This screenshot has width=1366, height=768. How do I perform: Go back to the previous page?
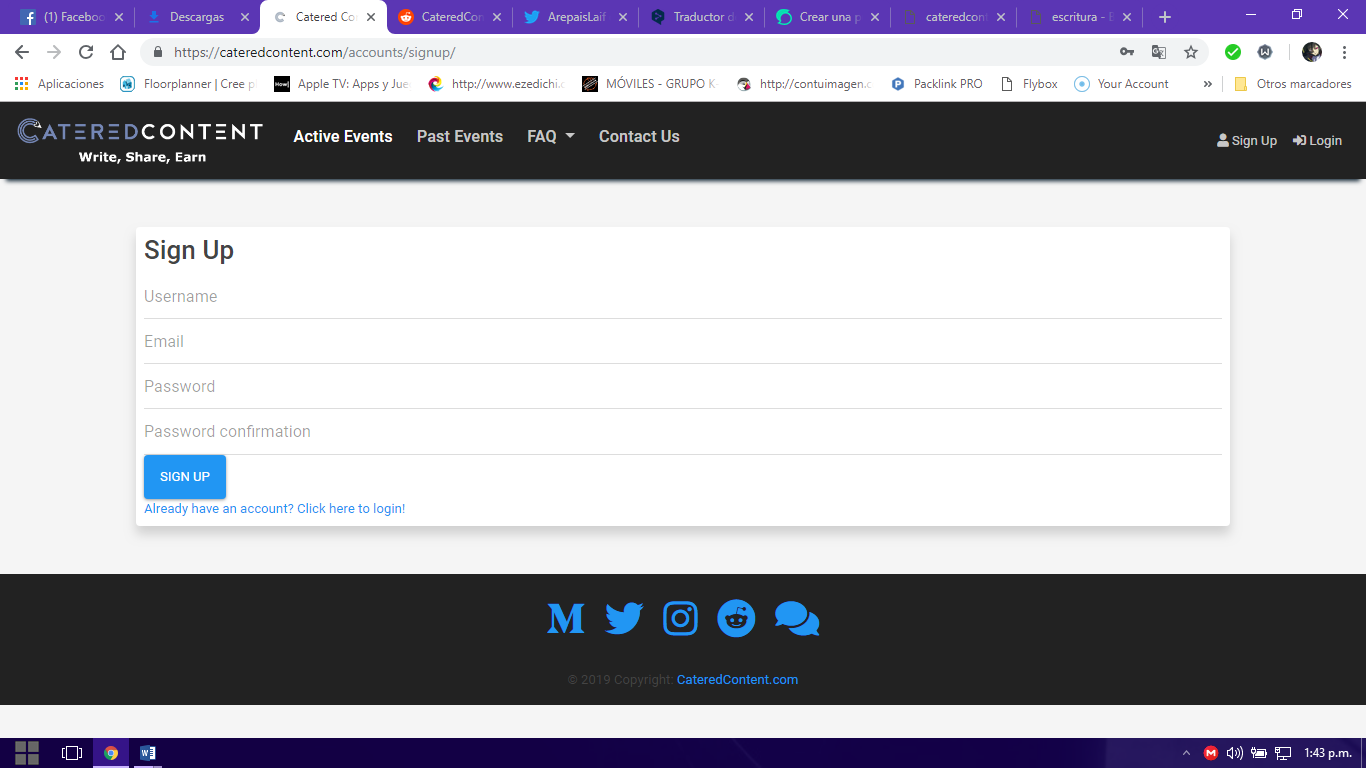pyautogui.click(x=22, y=52)
